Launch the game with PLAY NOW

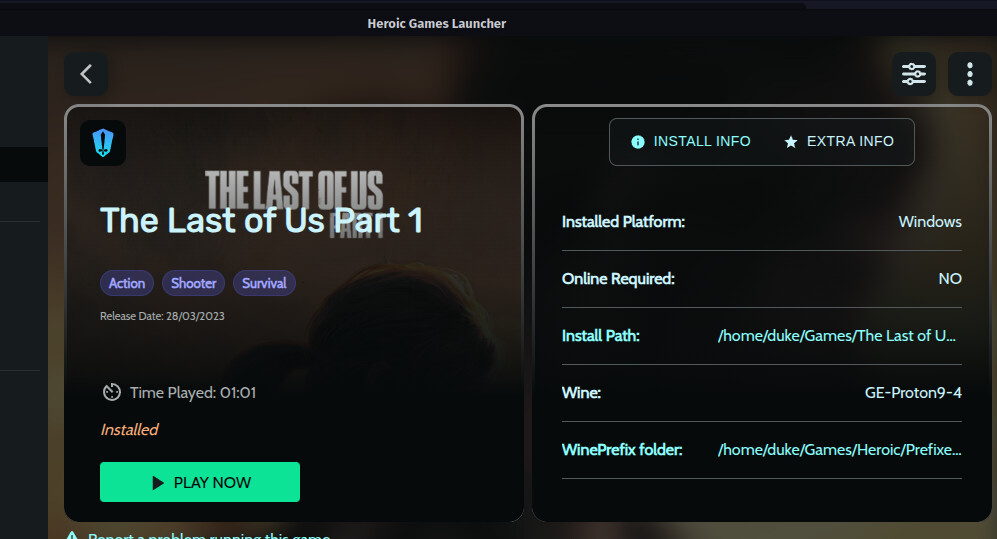click(x=200, y=482)
